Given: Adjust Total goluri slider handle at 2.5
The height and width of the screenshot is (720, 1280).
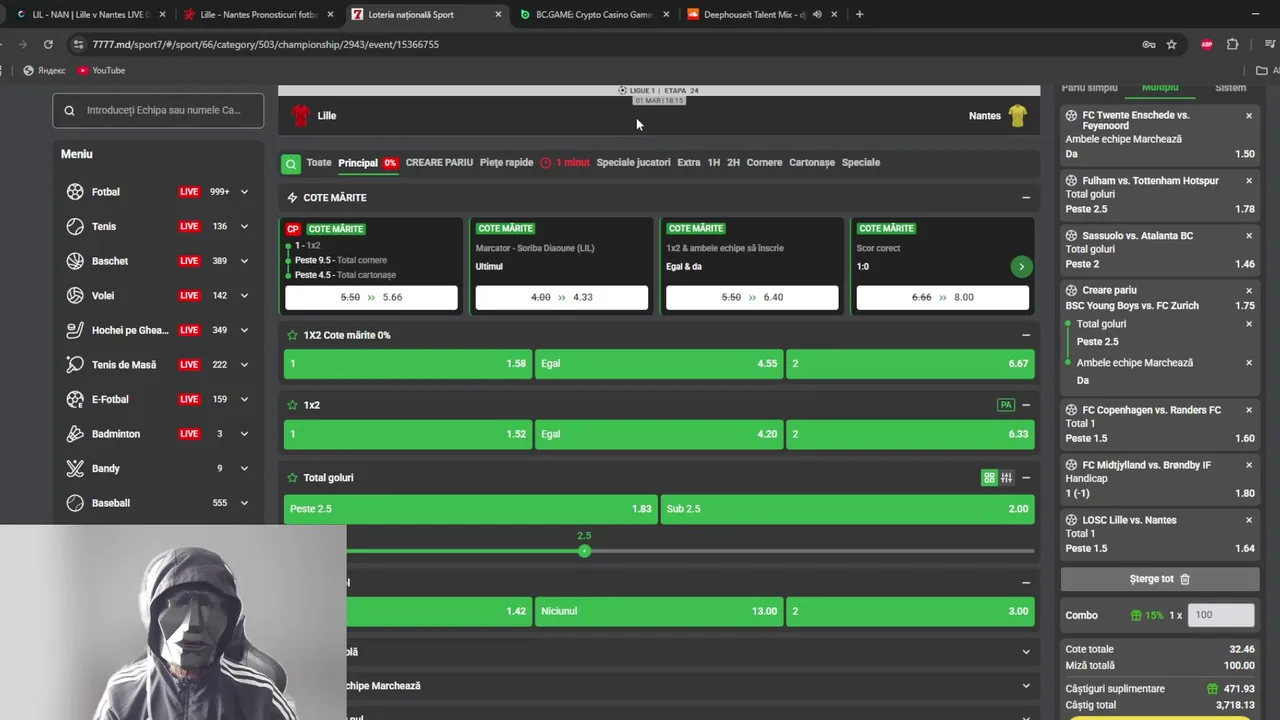Looking at the screenshot, I should click(584, 551).
